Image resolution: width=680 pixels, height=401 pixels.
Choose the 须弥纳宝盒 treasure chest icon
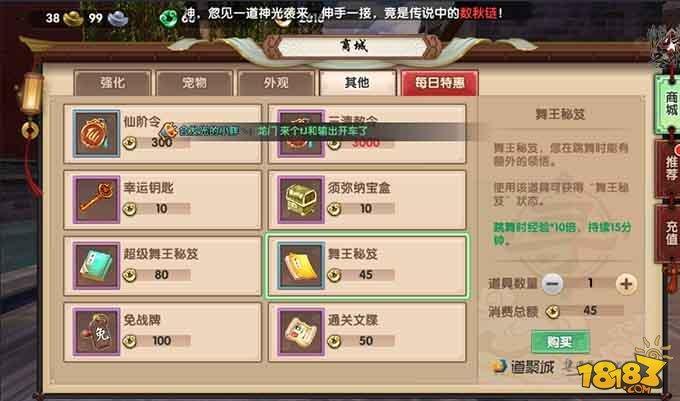[301, 199]
